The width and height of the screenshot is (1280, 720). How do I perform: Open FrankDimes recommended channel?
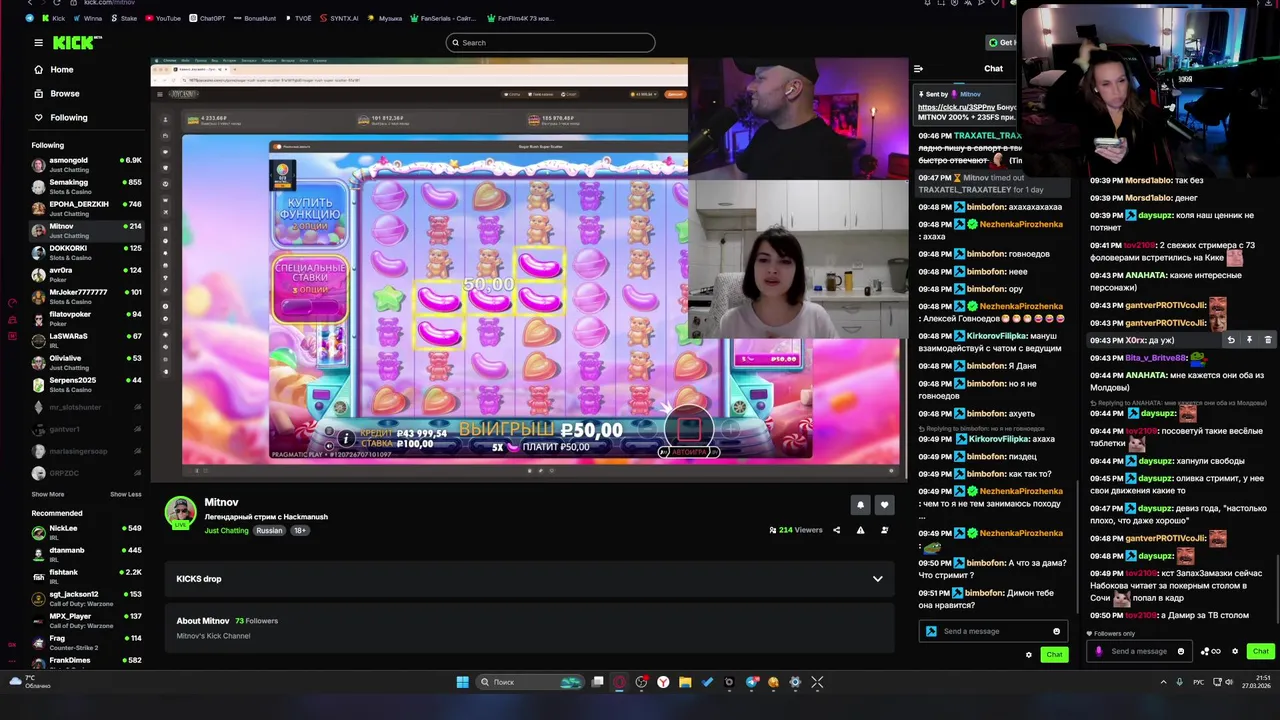point(87,662)
